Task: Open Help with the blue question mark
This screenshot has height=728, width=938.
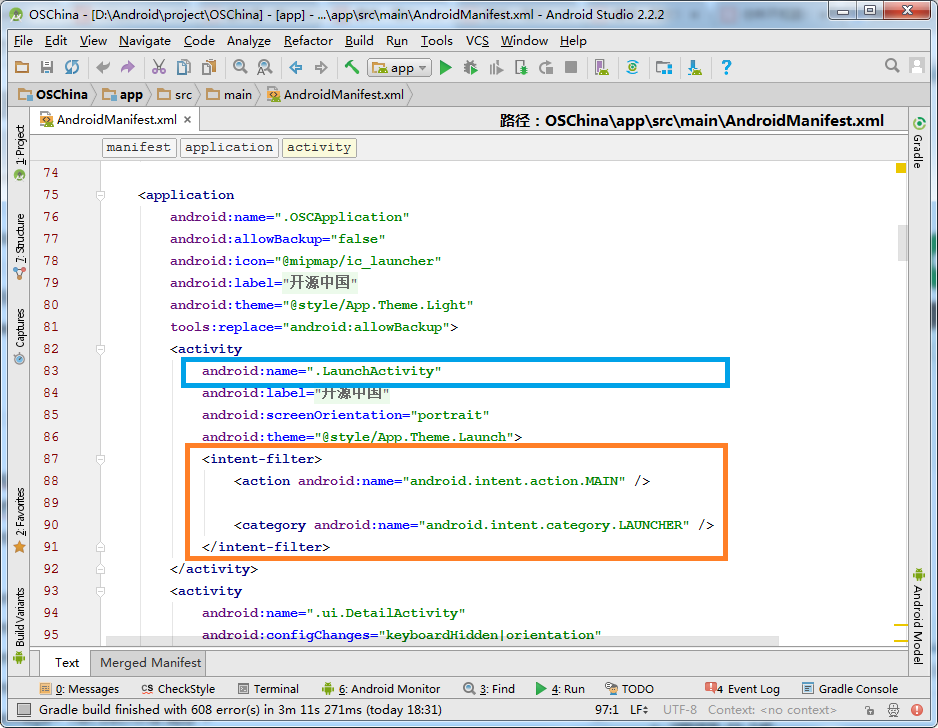Action: tap(726, 68)
